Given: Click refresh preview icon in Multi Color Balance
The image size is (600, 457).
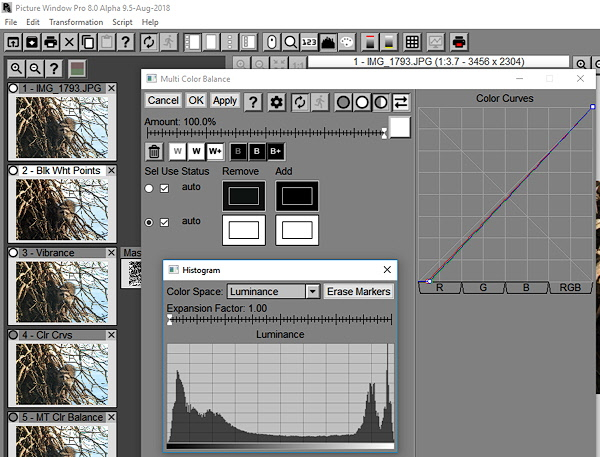Looking at the screenshot, I should tap(300, 102).
